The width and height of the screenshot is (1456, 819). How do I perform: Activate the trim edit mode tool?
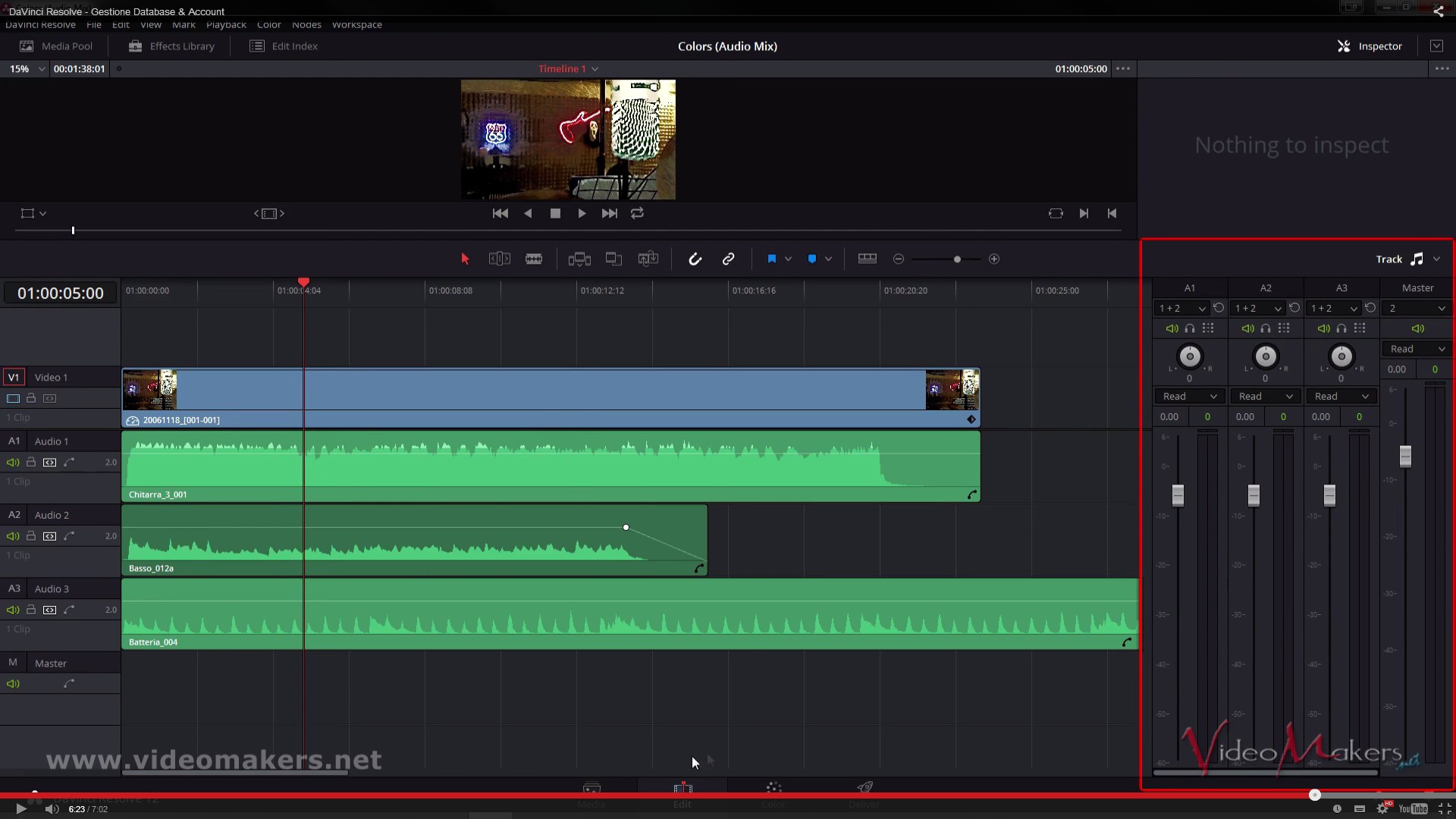499,259
